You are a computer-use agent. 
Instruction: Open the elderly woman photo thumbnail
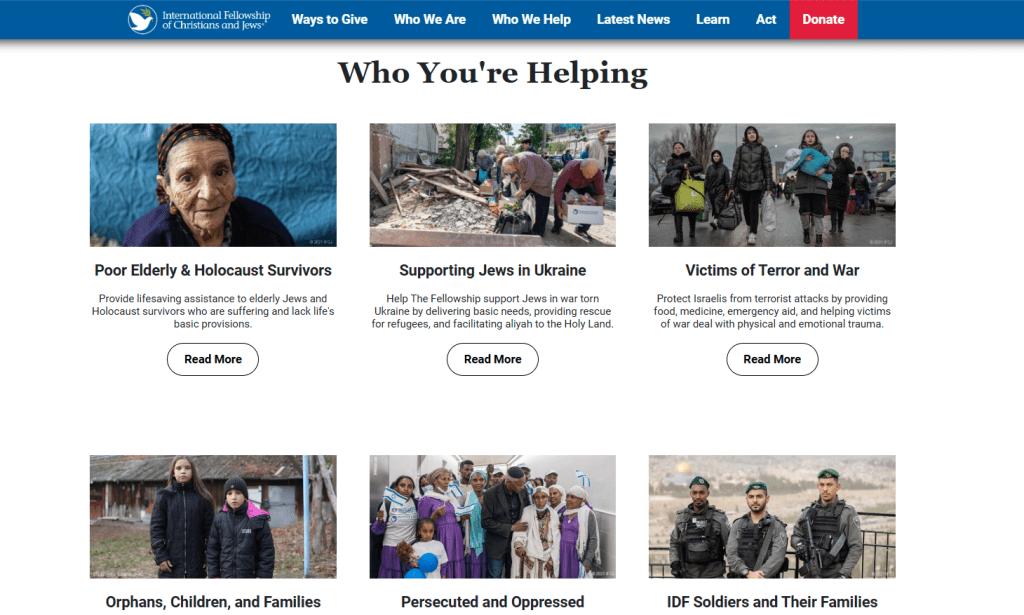click(213, 185)
